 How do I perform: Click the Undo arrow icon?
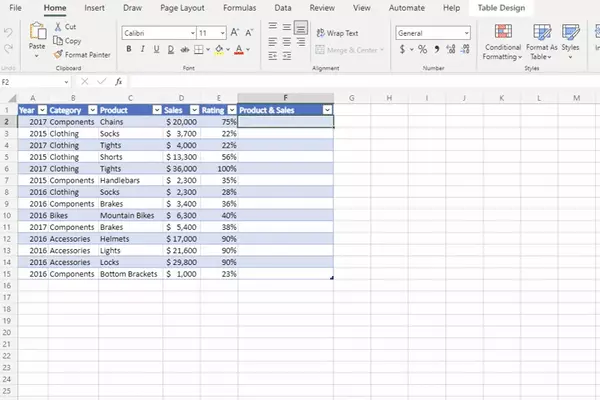[8, 33]
